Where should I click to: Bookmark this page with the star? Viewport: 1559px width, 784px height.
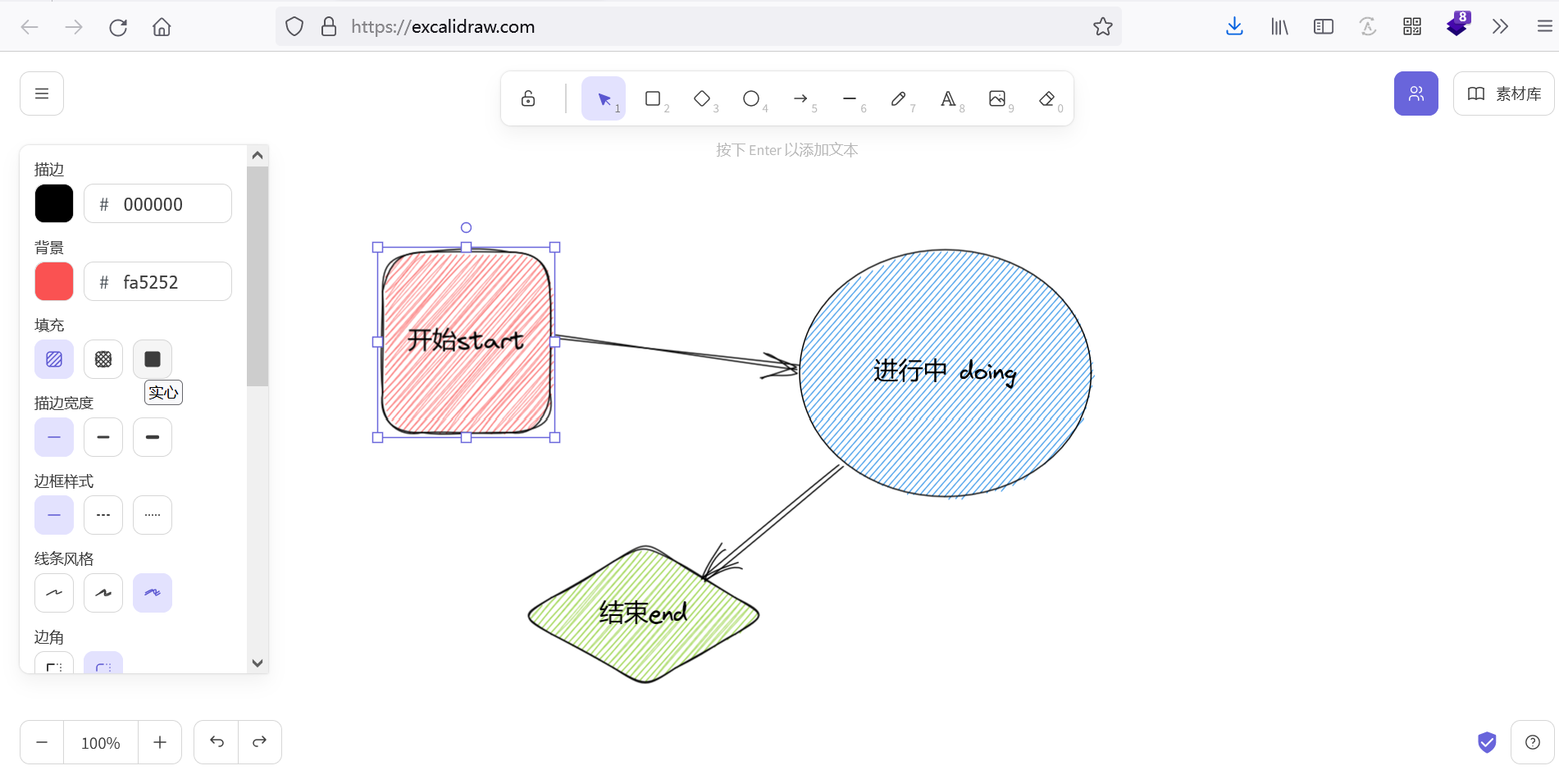click(x=1103, y=27)
